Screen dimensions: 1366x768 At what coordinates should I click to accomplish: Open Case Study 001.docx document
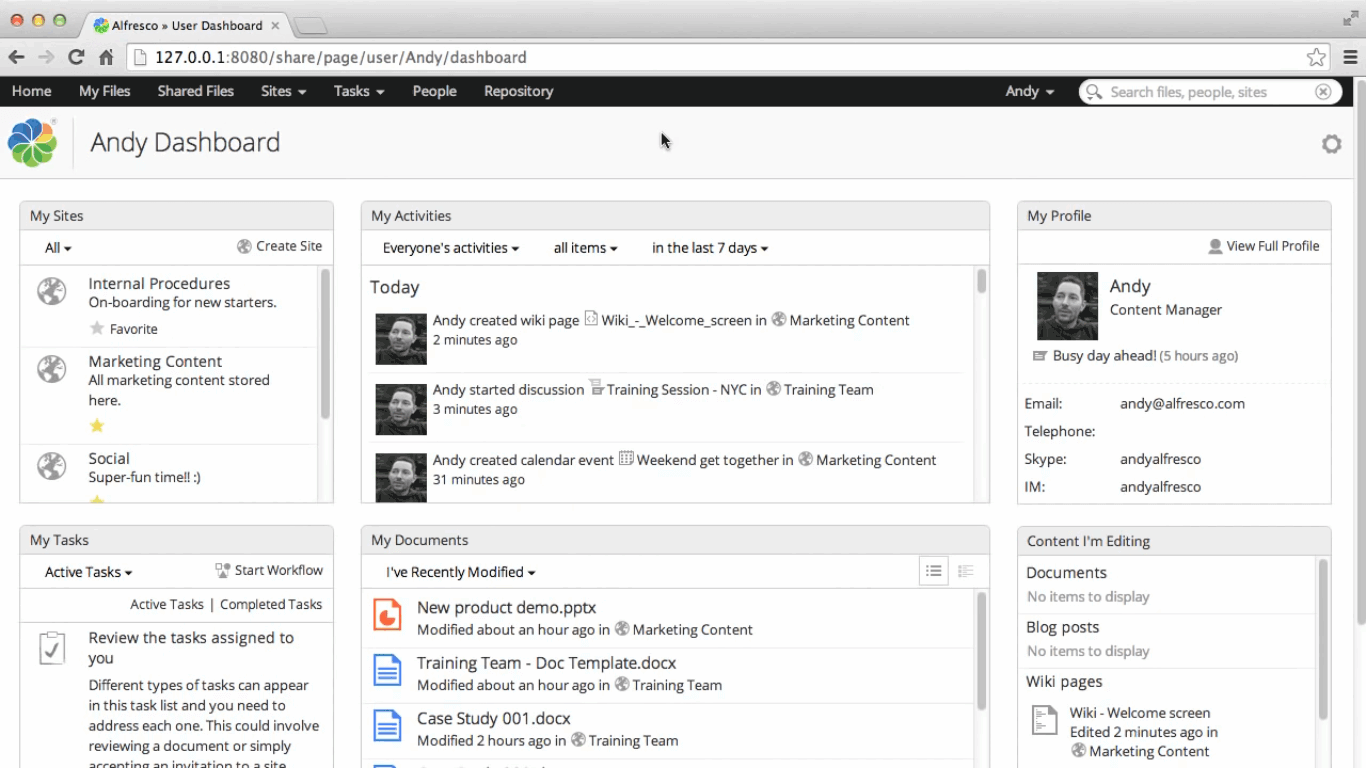click(x=494, y=718)
